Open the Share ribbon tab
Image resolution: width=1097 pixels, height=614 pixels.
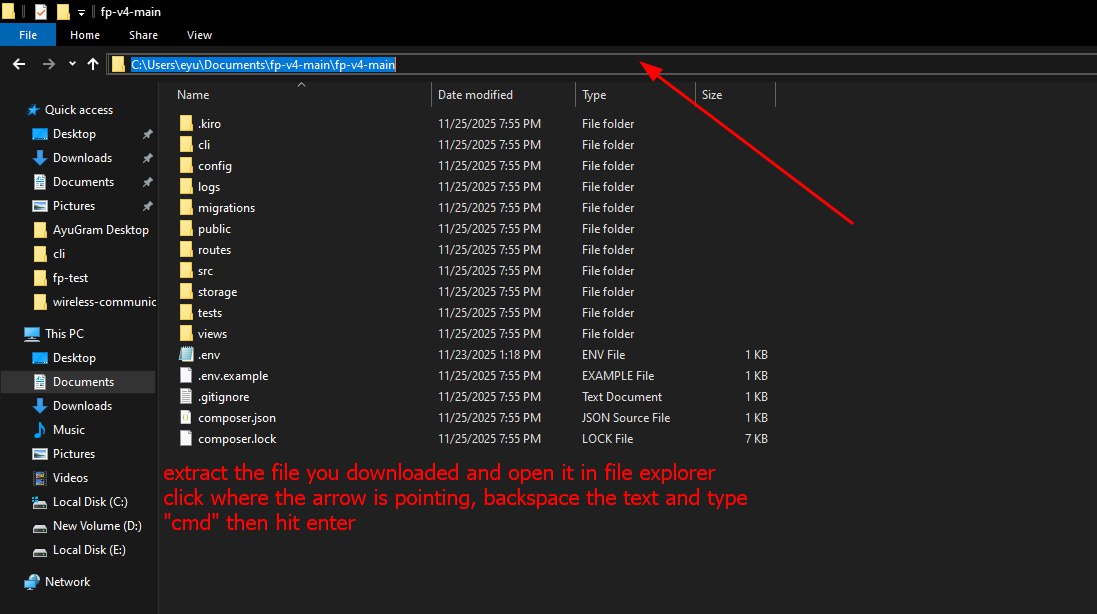tap(143, 35)
